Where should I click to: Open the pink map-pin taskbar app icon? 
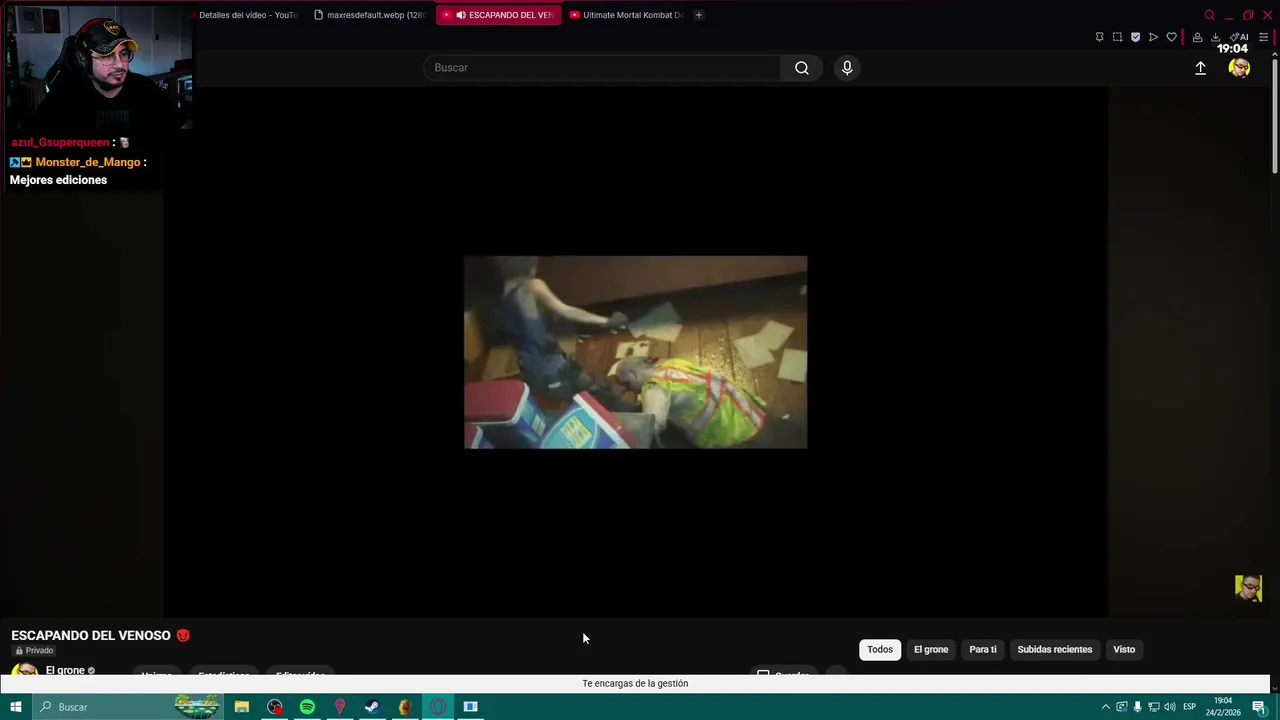(340, 707)
